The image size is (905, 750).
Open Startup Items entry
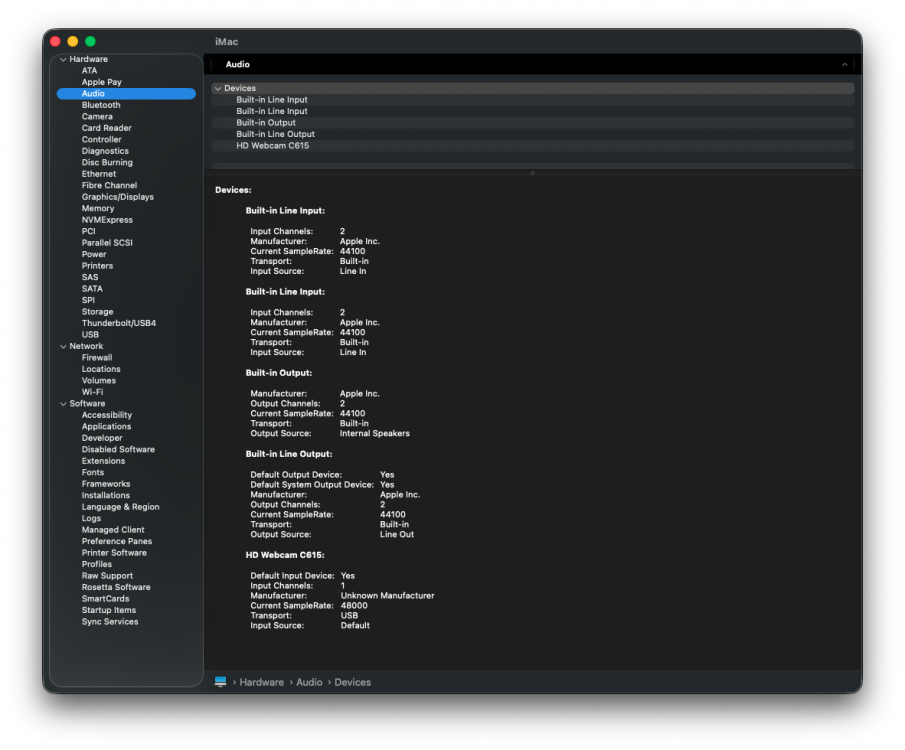pyautogui.click(x=109, y=611)
